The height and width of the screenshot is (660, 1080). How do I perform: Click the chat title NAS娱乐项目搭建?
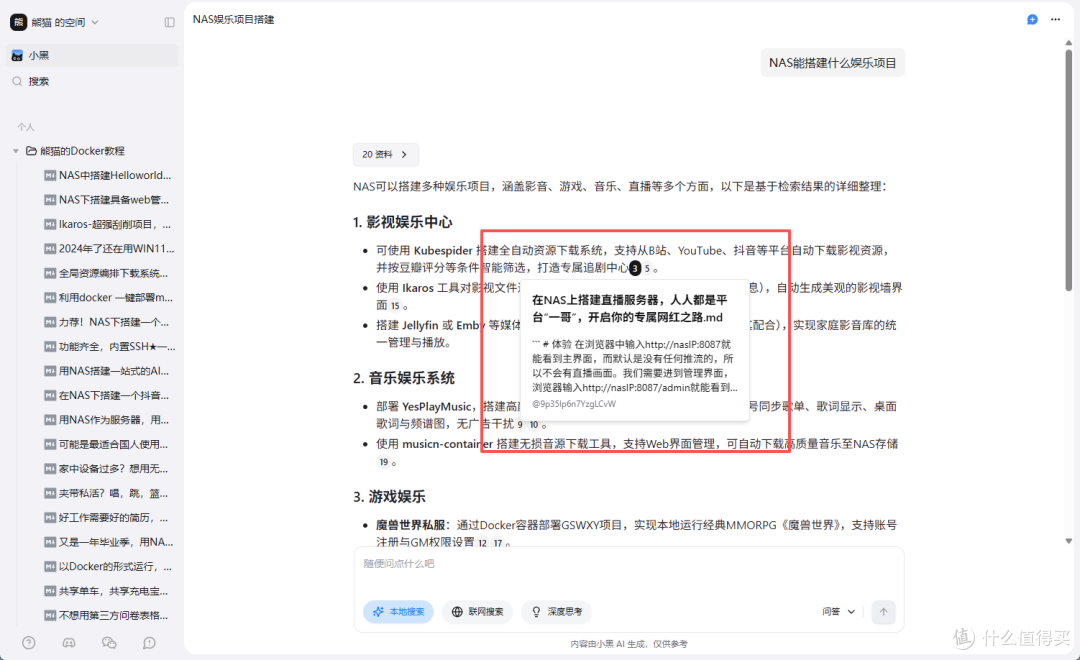tap(233, 19)
